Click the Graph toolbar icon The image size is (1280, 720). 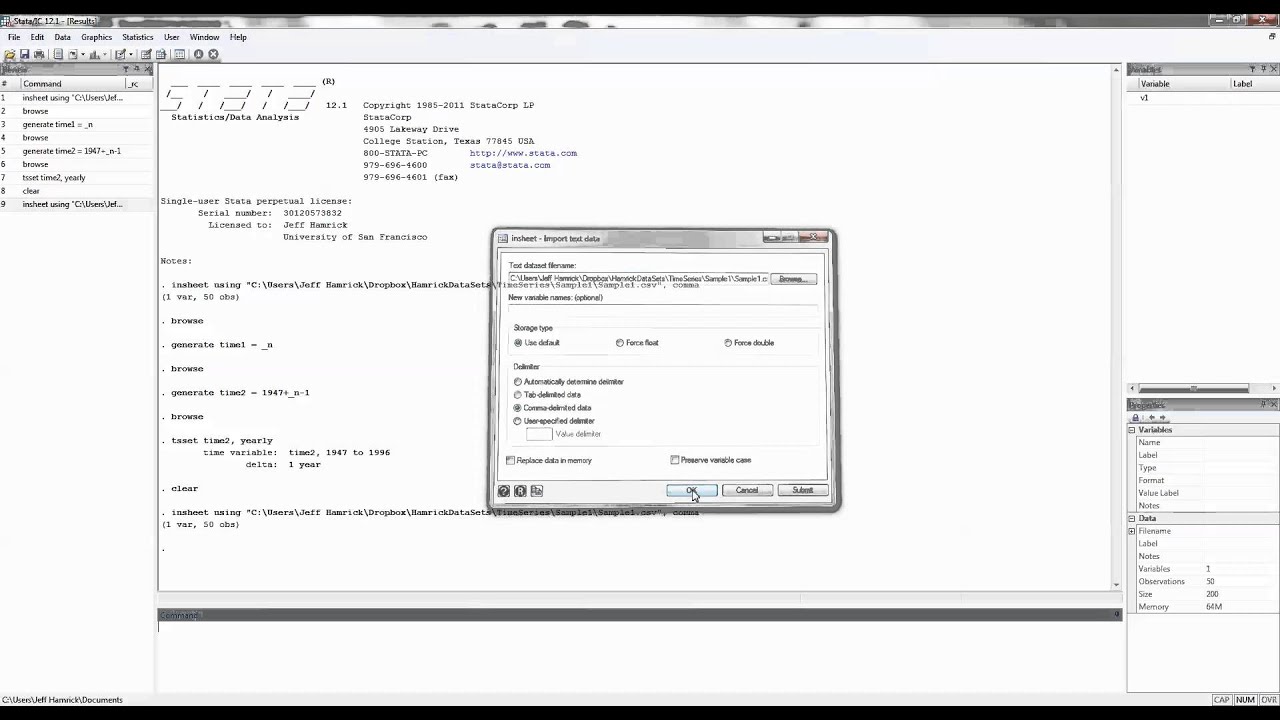pos(94,54)
